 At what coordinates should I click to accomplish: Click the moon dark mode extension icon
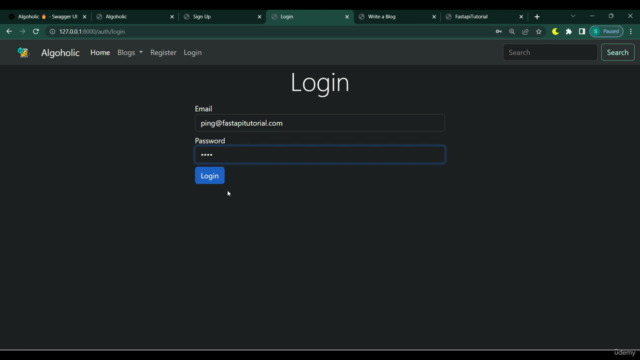point(555,31)
